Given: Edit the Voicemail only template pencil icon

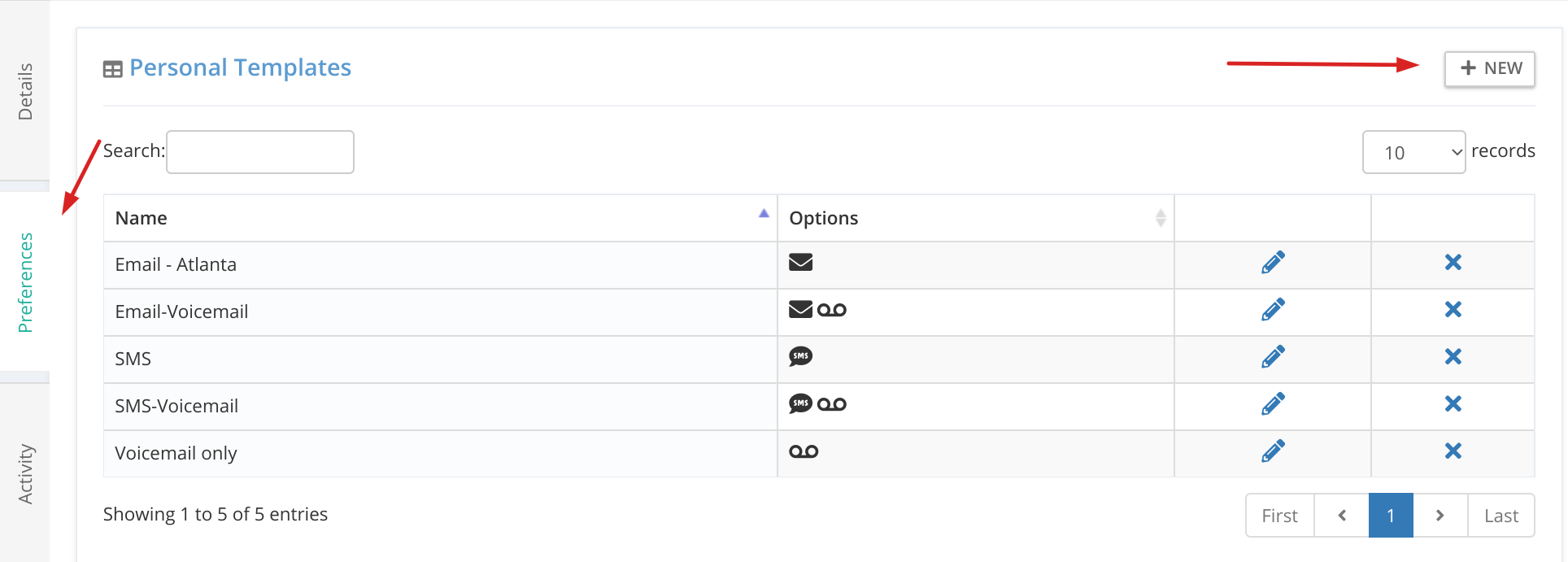Looking at the screenshot, I should pyautogui.click(x=1273, y=451).
